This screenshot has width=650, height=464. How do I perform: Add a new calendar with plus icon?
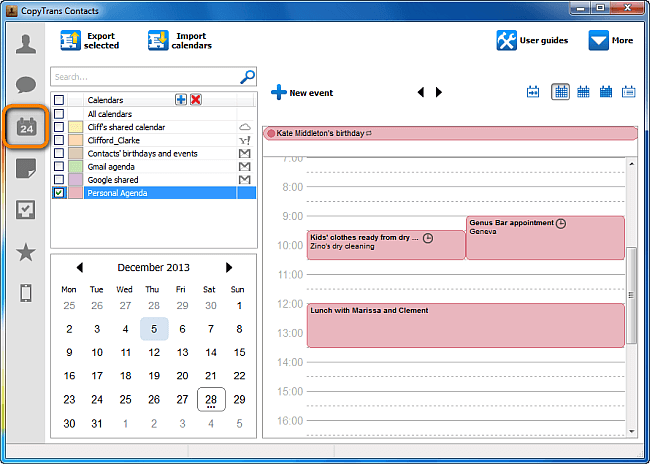click(181, 100)
